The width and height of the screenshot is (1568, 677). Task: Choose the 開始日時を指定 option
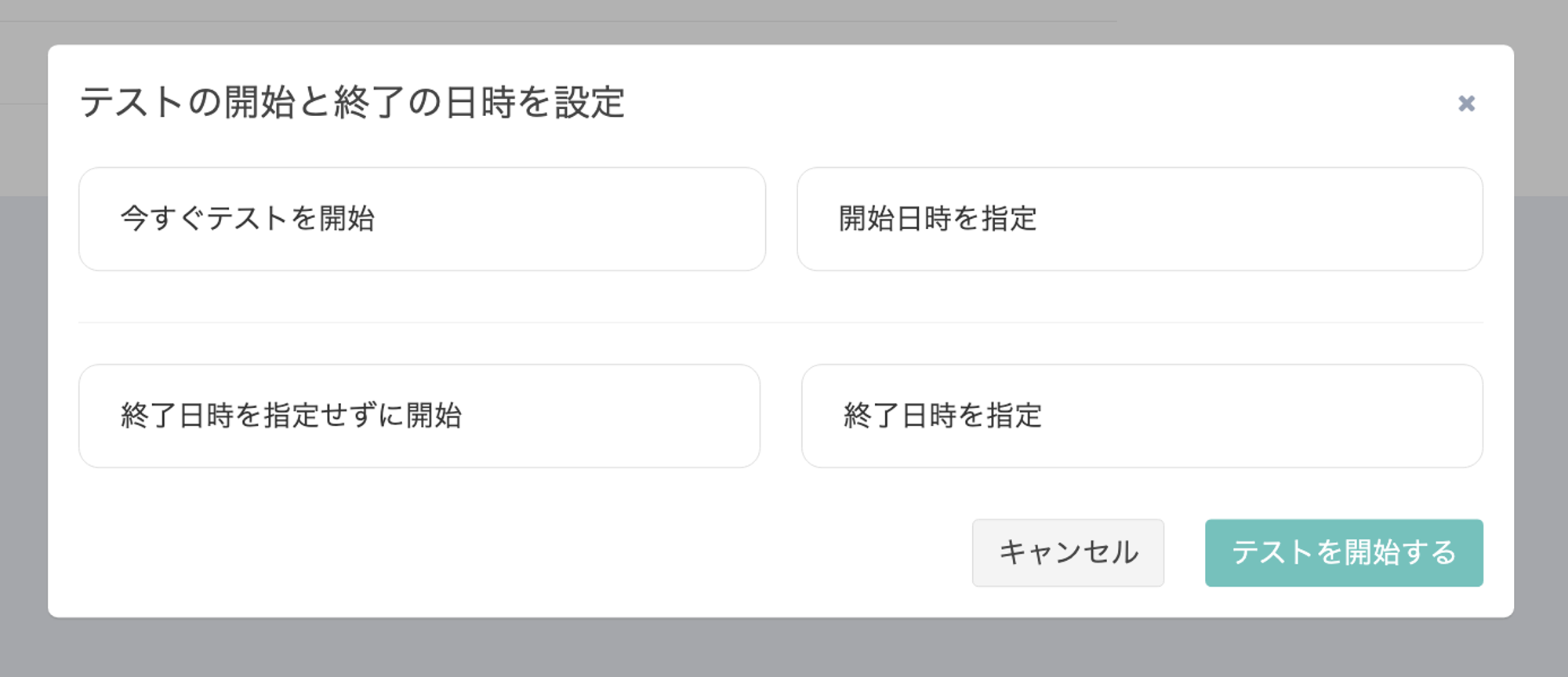point(1139,219)
